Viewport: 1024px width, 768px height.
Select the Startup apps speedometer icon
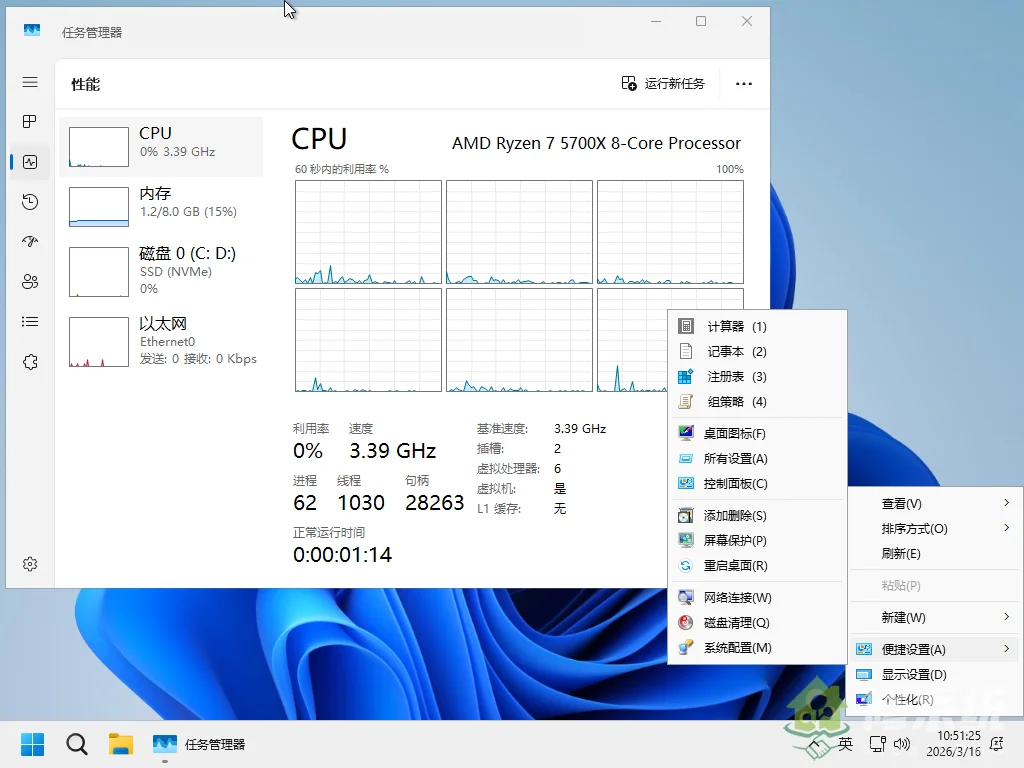29,241
